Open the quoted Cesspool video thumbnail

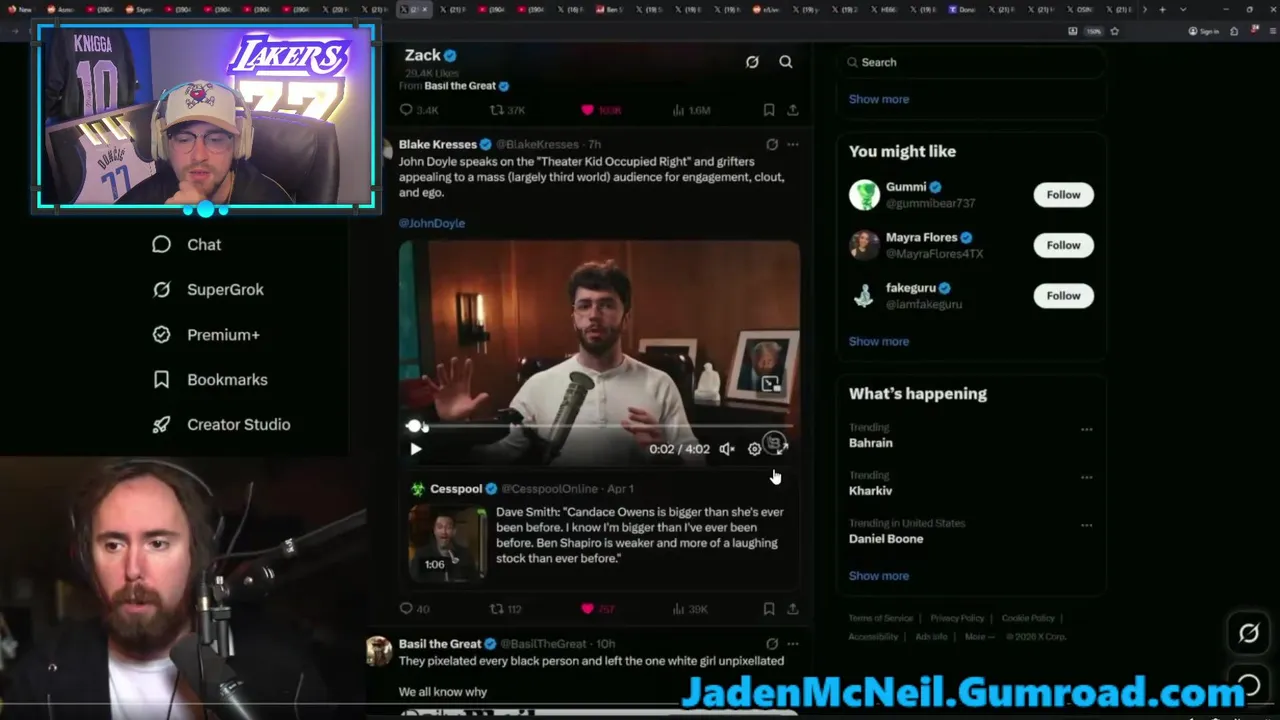pyautogui.click(x=447, y=541)
